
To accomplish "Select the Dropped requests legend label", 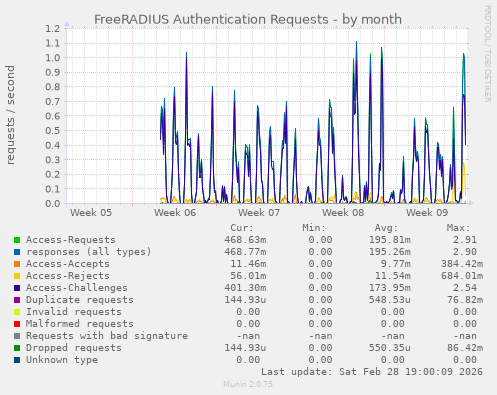I will coord(74,348).
